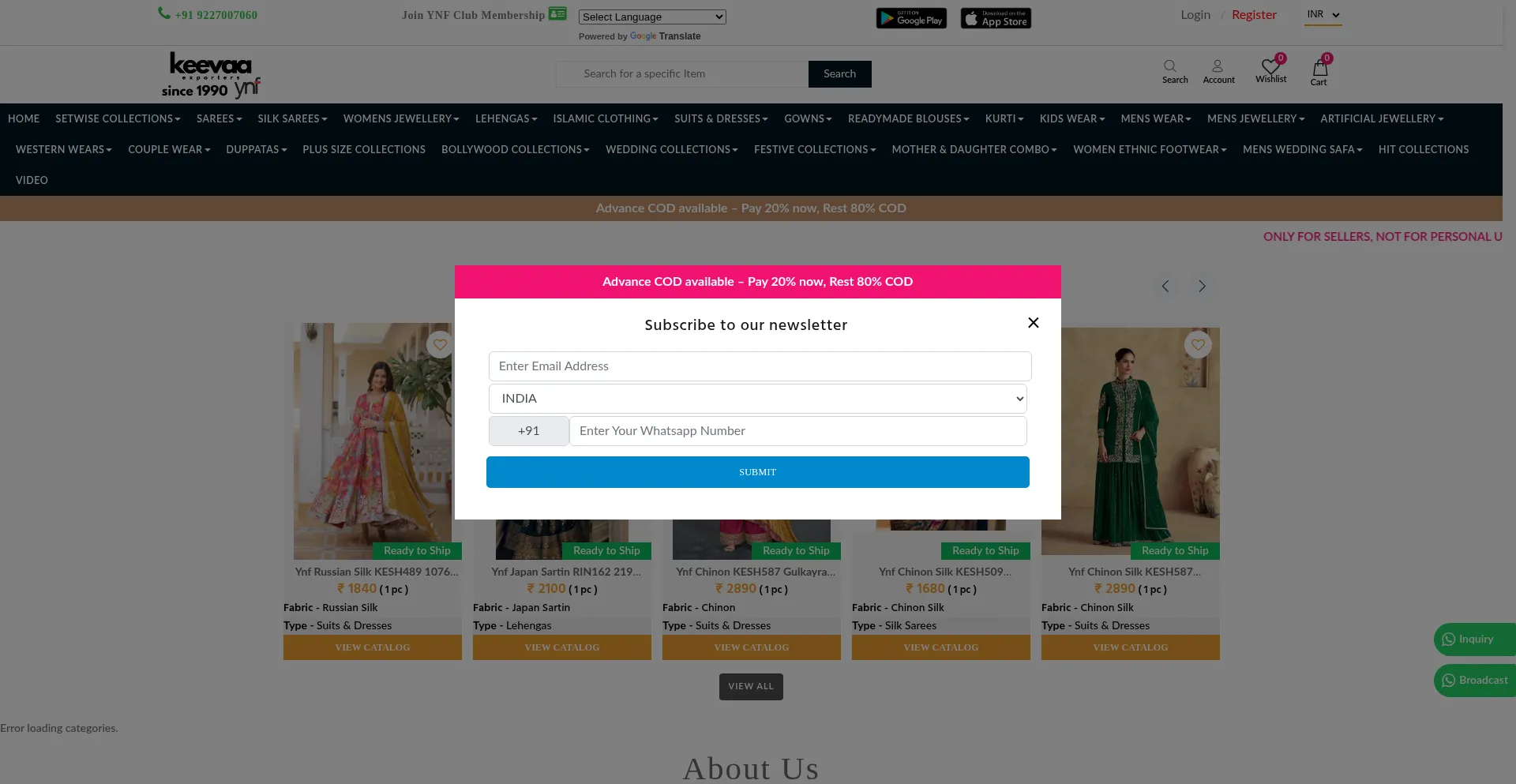Screen dimensions: 1516x784
Task: View catalog for Ynf Japan Sartin RIN162
Action: 562,647
